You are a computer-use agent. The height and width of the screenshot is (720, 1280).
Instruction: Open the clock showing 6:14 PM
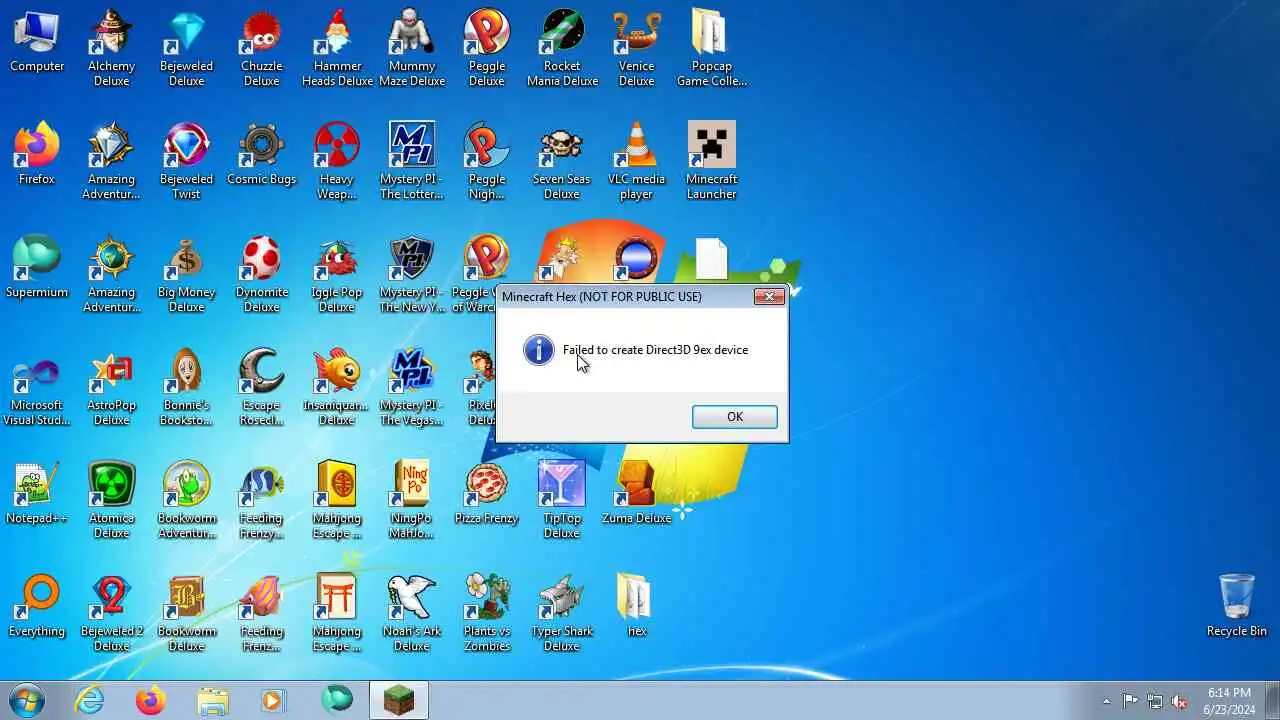click(x=1229, y=701)
